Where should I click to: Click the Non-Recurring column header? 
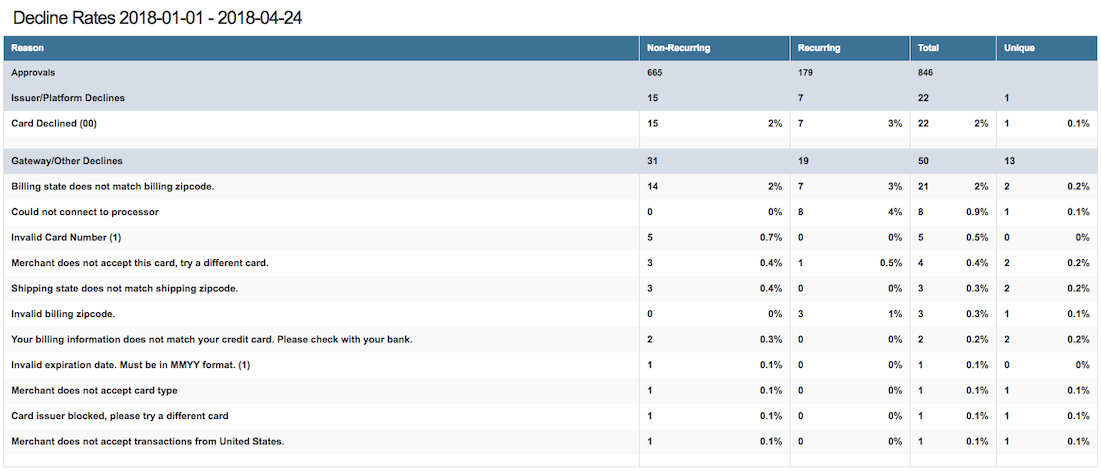[x=675, y=48]
